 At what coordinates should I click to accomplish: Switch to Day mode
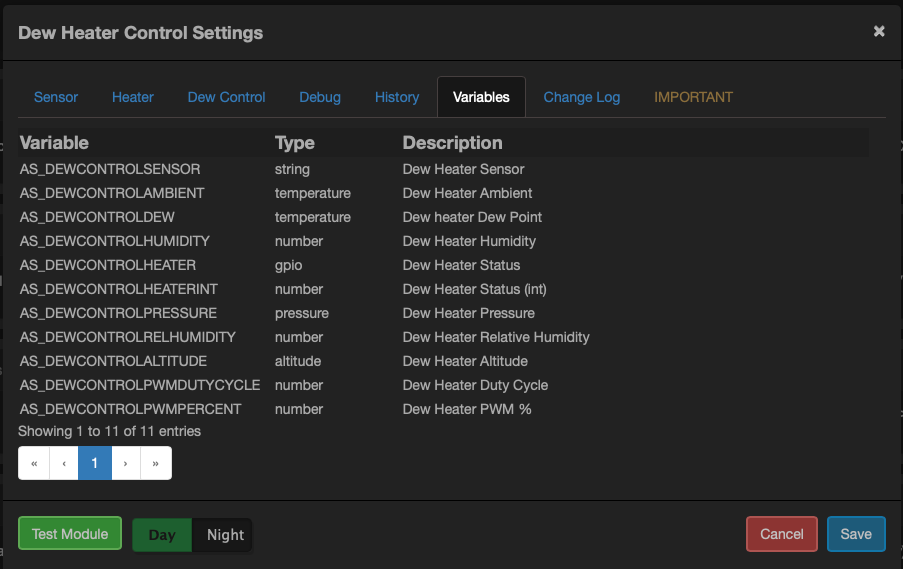(x=162, y=534)
